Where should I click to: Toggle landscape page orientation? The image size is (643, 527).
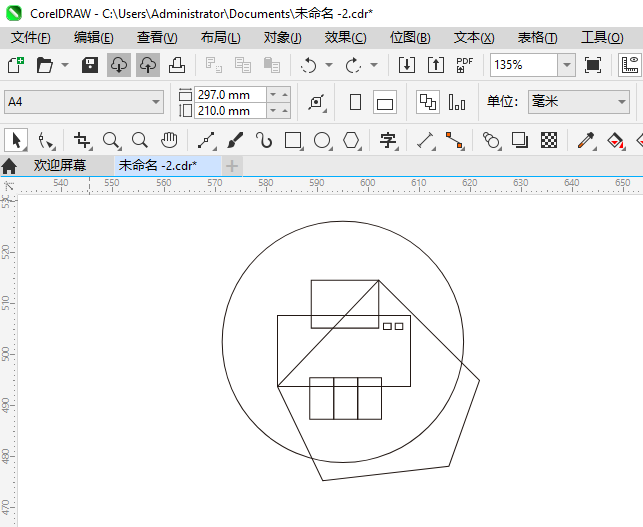click(385, 102)
